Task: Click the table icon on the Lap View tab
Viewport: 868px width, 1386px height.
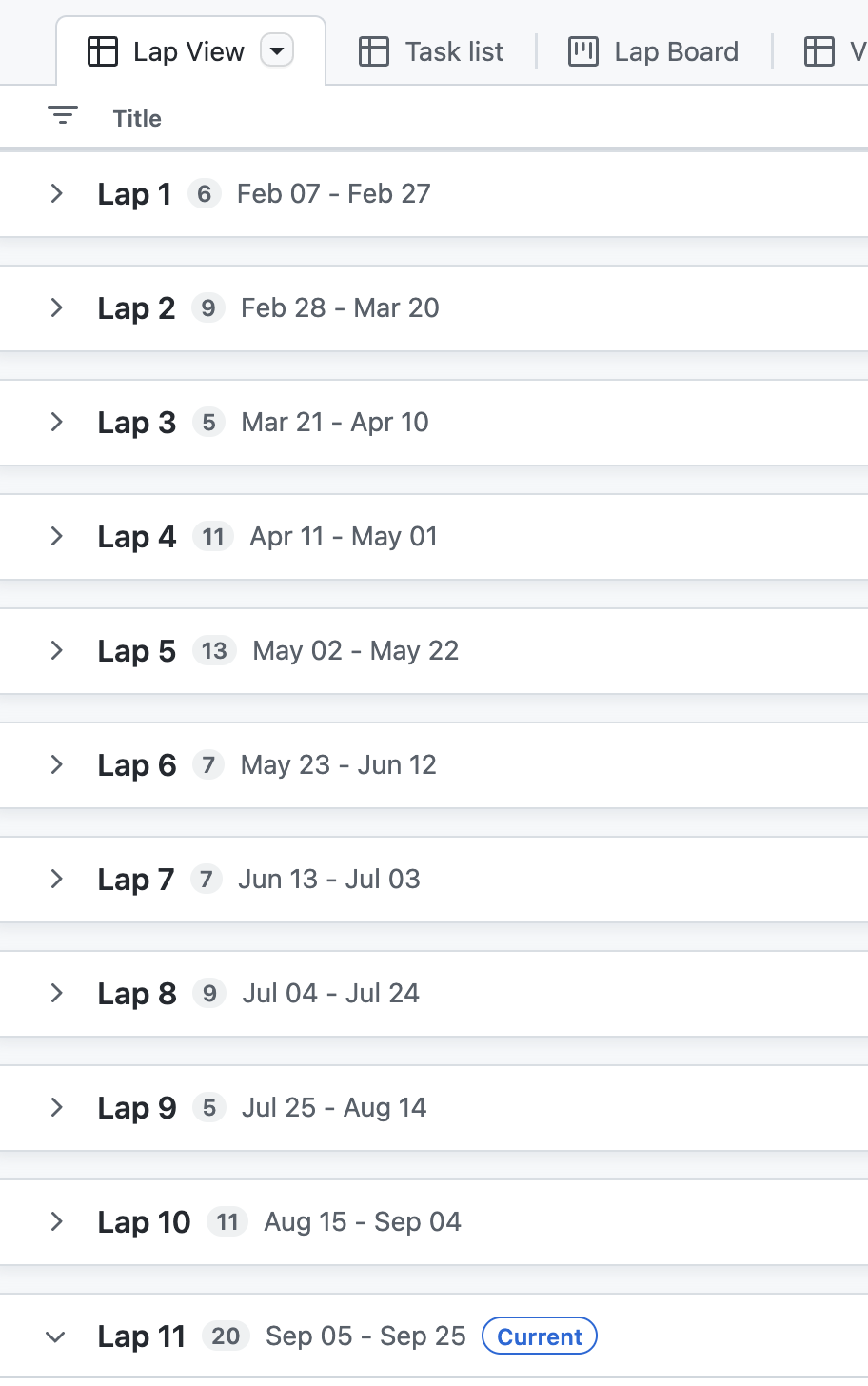Action: pyautogui.click(x=102, y=51)
